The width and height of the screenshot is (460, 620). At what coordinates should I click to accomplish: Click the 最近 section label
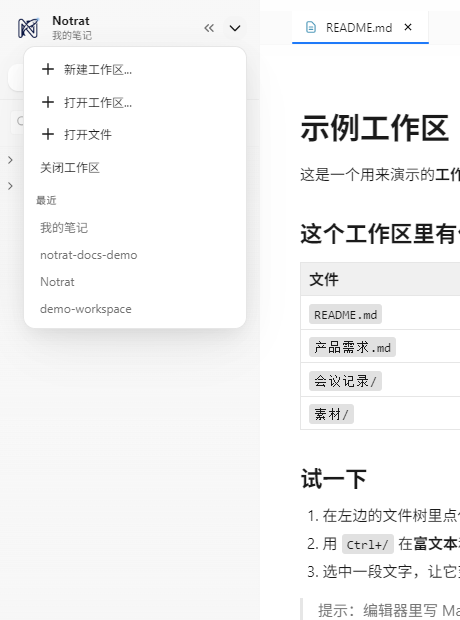(x=46, y=200)
